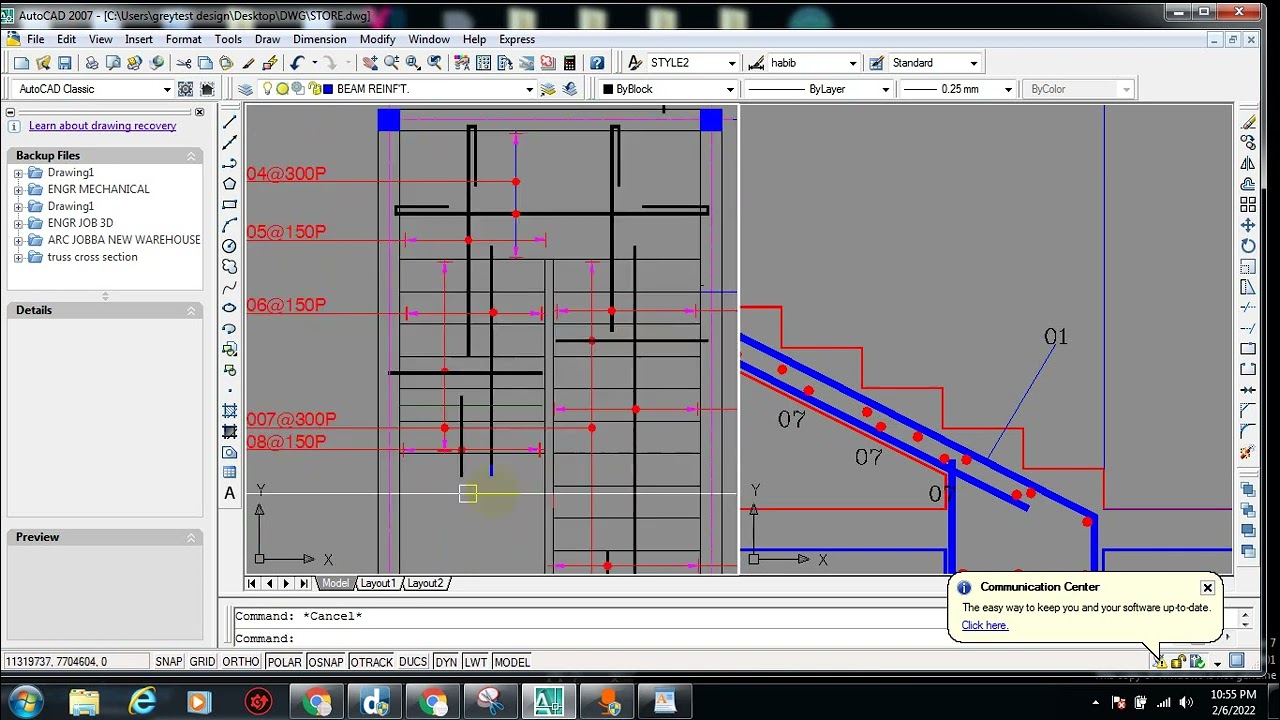Open Learn about drawing recovery link
Viewport: 1280px width, 720px height.
[x=102, y=126]
